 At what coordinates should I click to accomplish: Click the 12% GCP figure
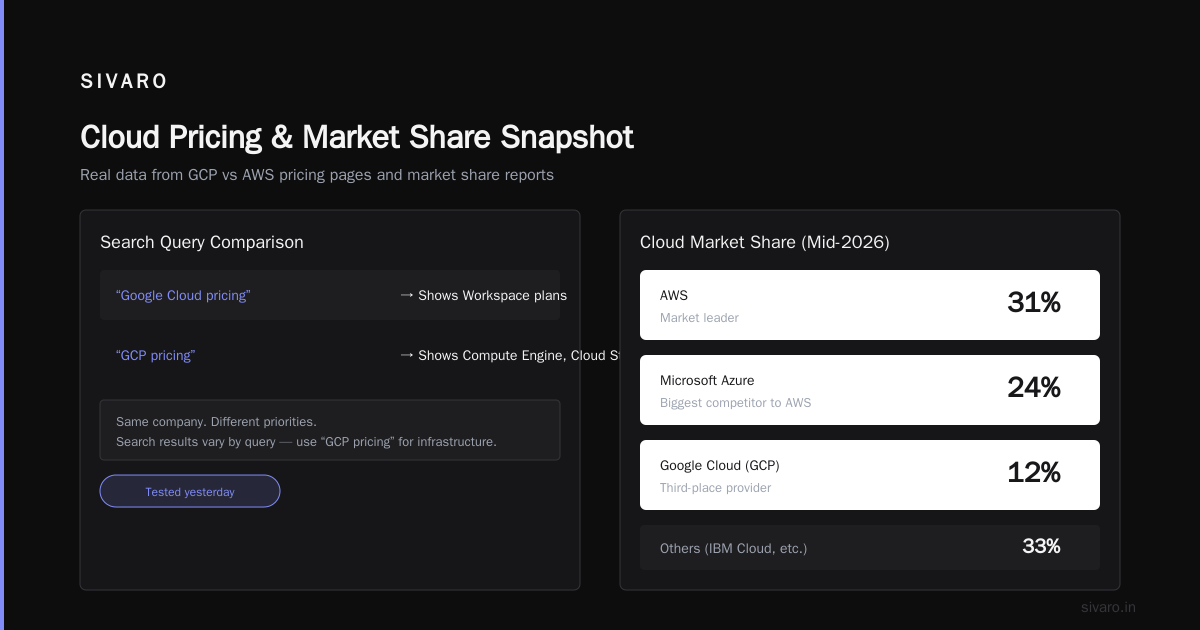[1034, 473]
